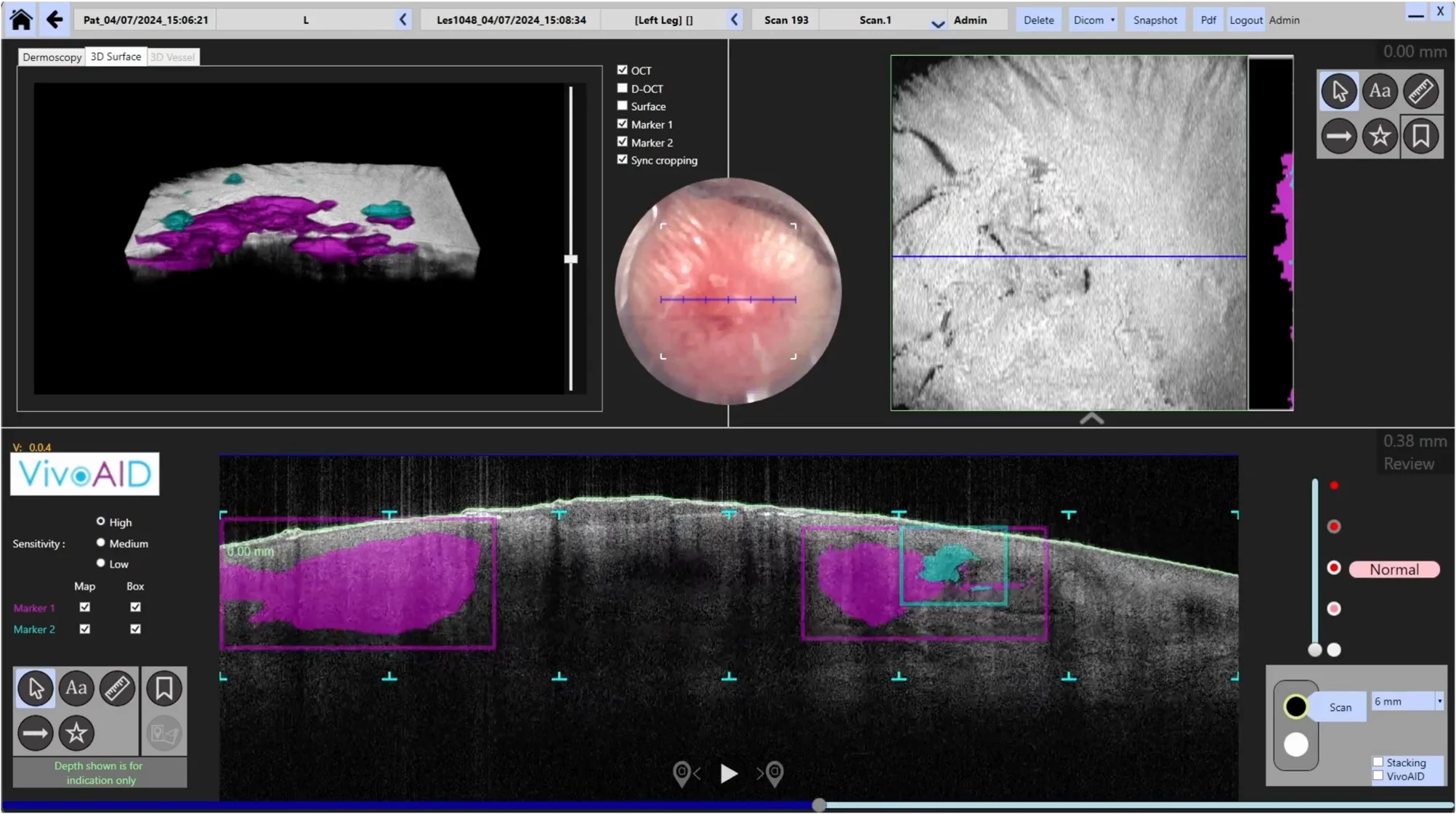This screenshot has width=1456, height=814.
Task: Disable the Marker 2 Map checkbox
Action: [85, 629]
